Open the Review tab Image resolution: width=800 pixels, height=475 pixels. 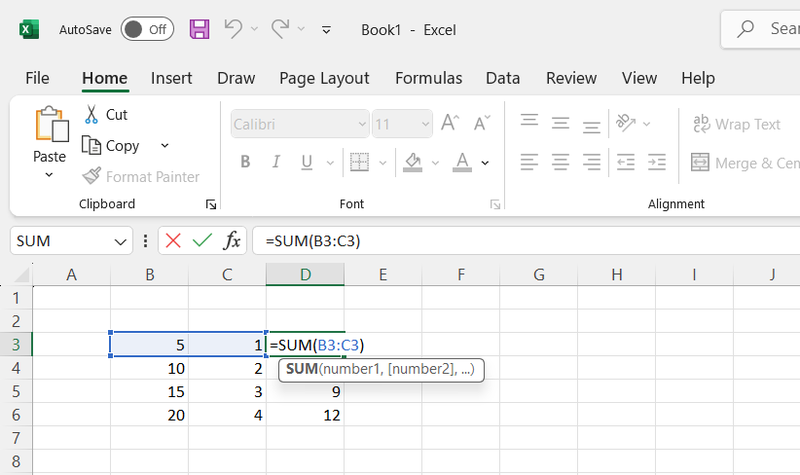571,78
